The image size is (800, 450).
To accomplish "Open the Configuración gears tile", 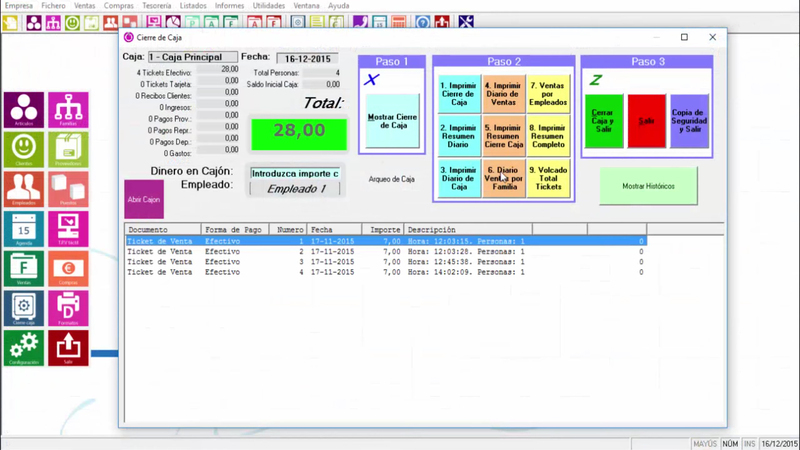I will [24, 348].
